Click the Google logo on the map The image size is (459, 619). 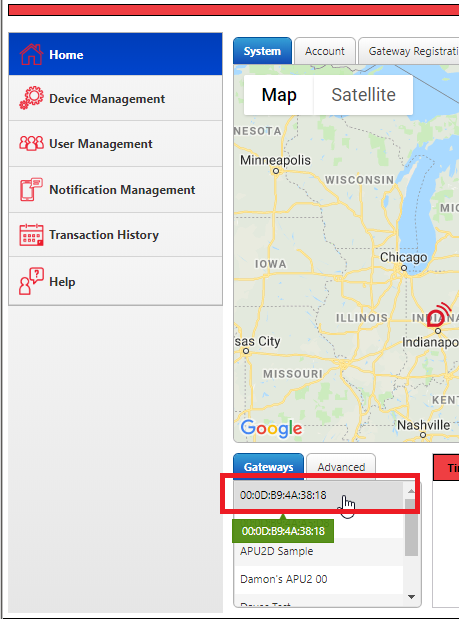(271, 428)
